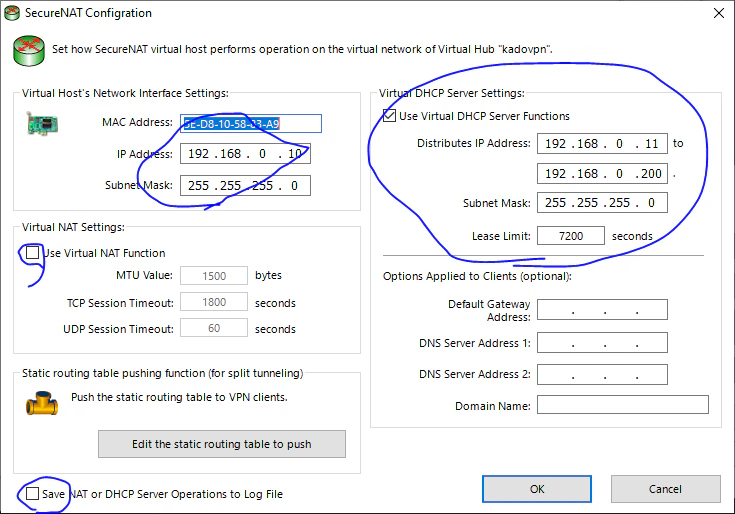Click the DHCP end address 192.168.0.200 field
735x514 pixels.
[x=602, y=174]
